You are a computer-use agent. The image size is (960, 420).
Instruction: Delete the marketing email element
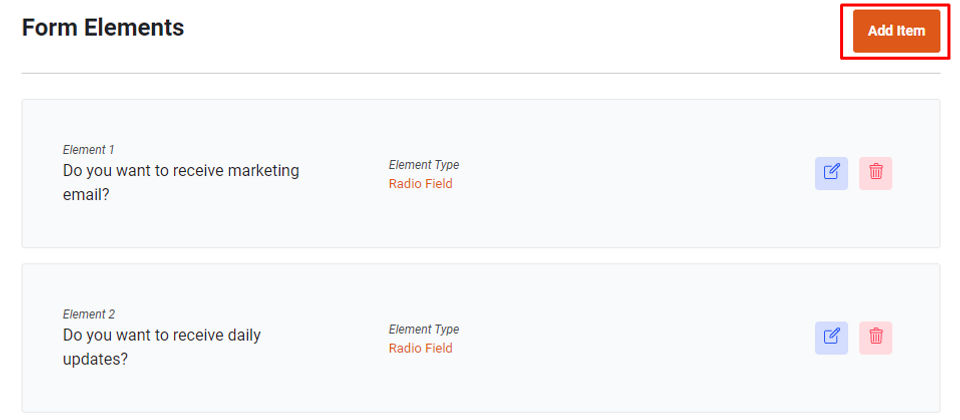click(x=875, y=173)
